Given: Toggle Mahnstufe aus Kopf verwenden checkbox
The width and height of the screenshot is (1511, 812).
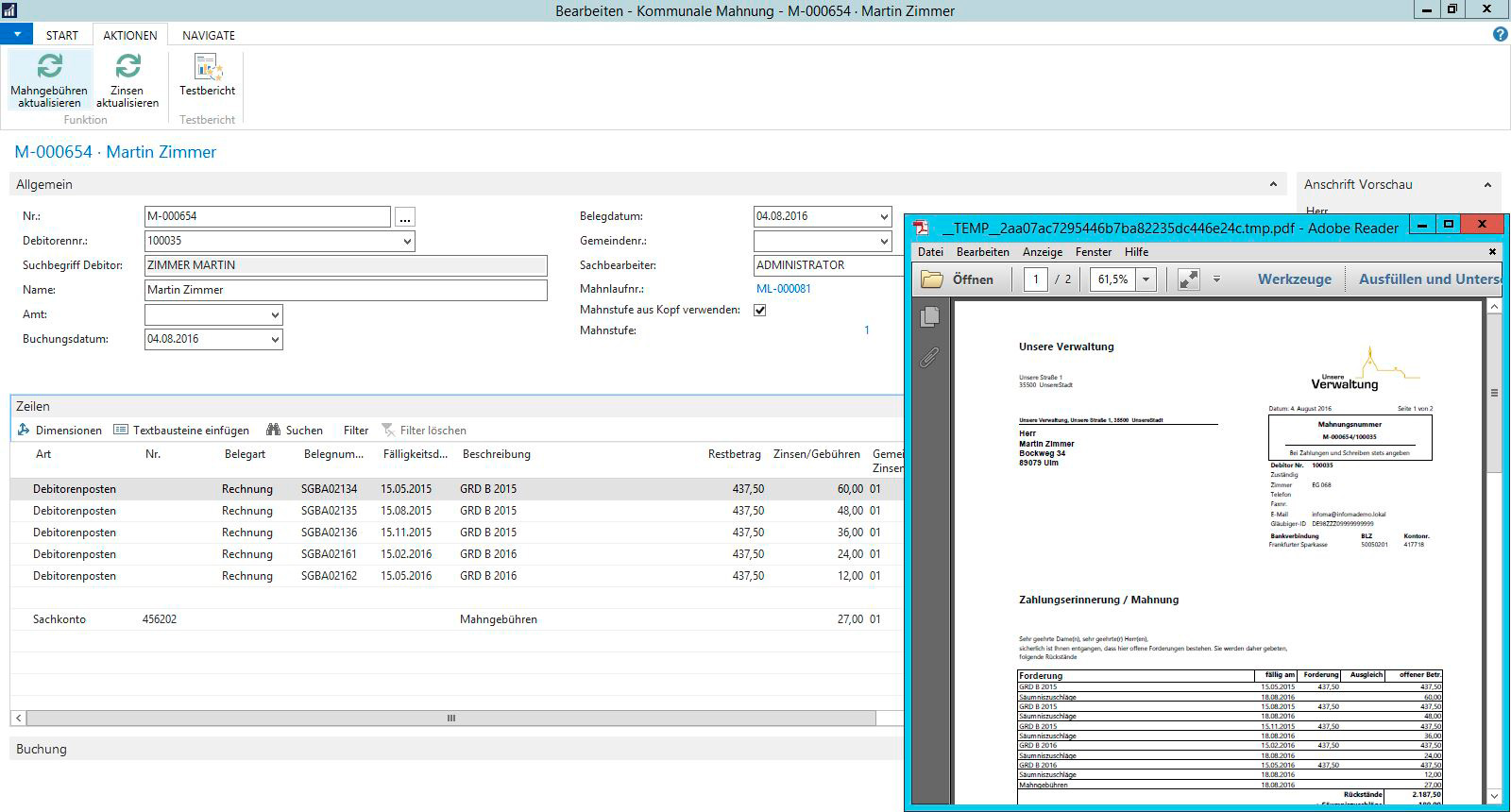Looking at the screenshot, I should [759, 311].
